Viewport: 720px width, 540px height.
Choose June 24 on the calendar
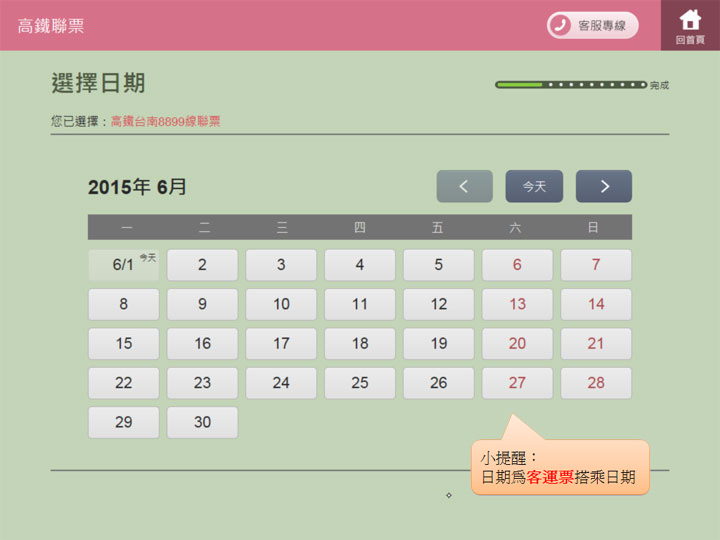281,383
